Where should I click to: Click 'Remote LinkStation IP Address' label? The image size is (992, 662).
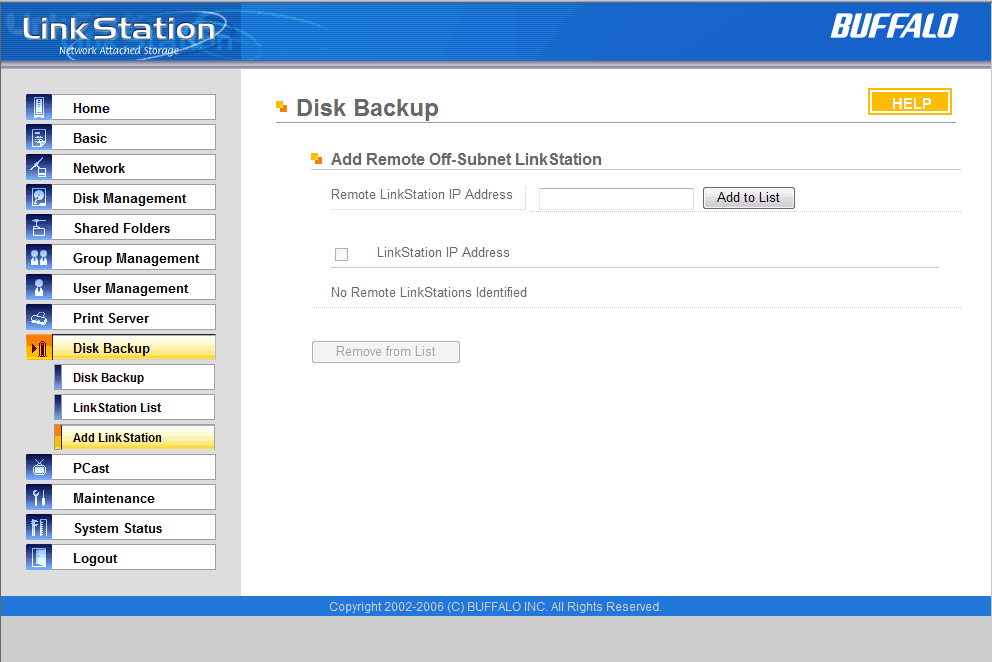coord(422,194)
